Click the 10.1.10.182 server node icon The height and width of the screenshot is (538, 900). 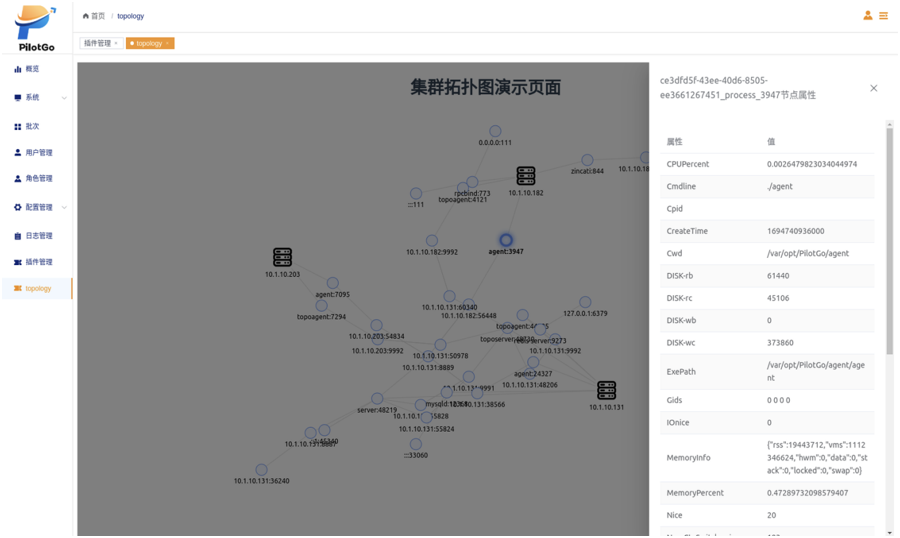point(526,176)
